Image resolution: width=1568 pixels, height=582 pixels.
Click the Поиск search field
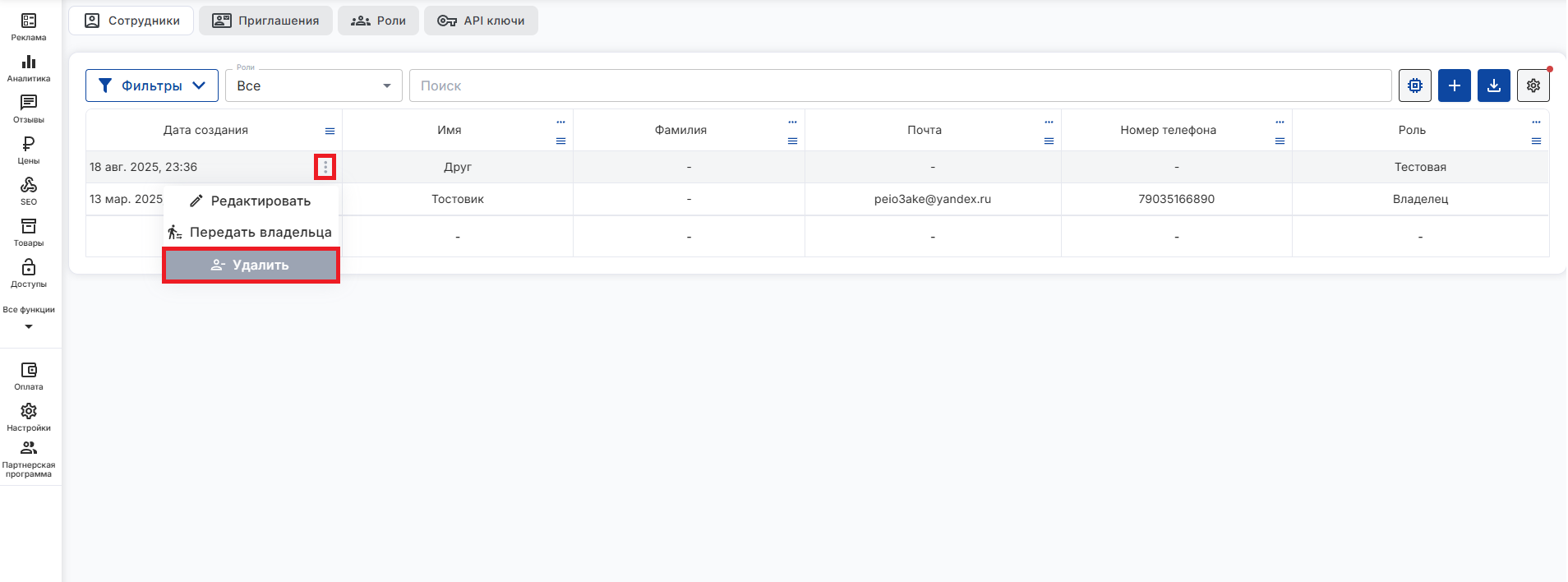pos(900,85)
